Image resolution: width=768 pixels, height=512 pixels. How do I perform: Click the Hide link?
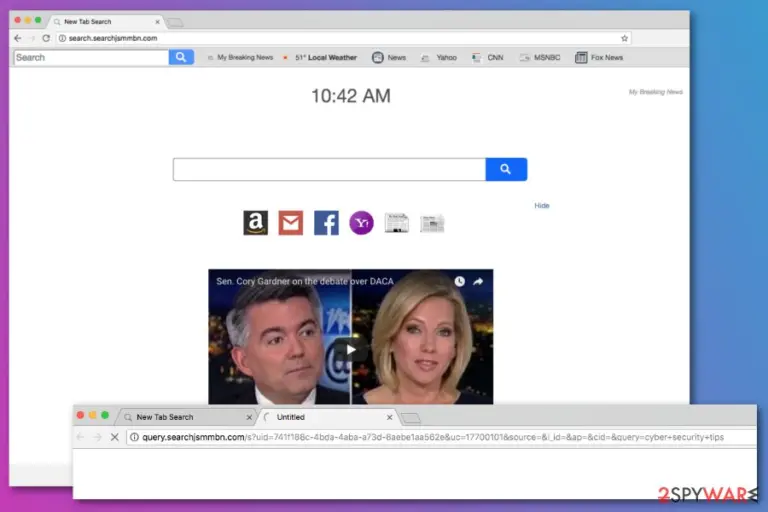(542, 206)
